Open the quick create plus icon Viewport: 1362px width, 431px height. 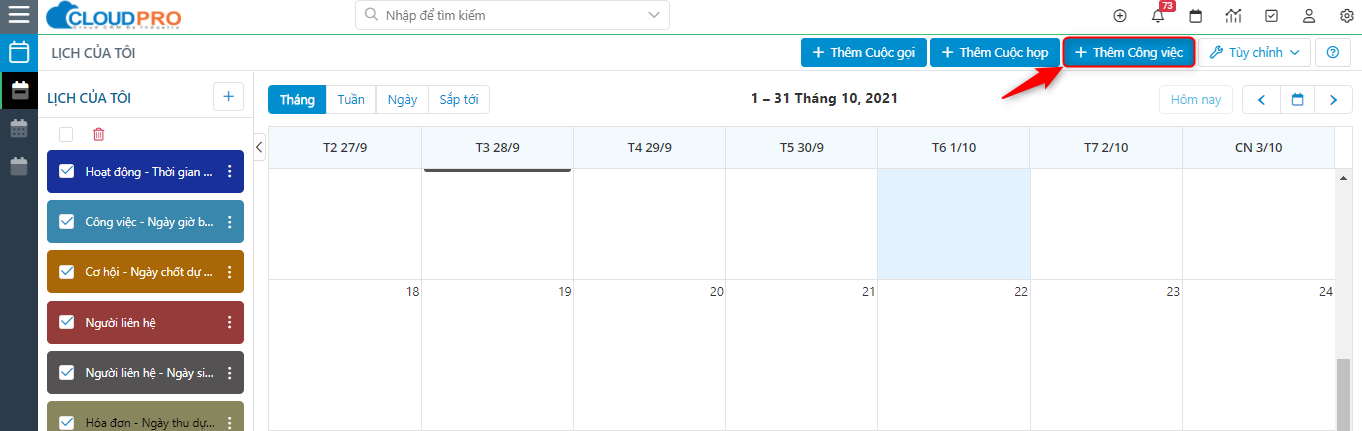[1120, 16]
